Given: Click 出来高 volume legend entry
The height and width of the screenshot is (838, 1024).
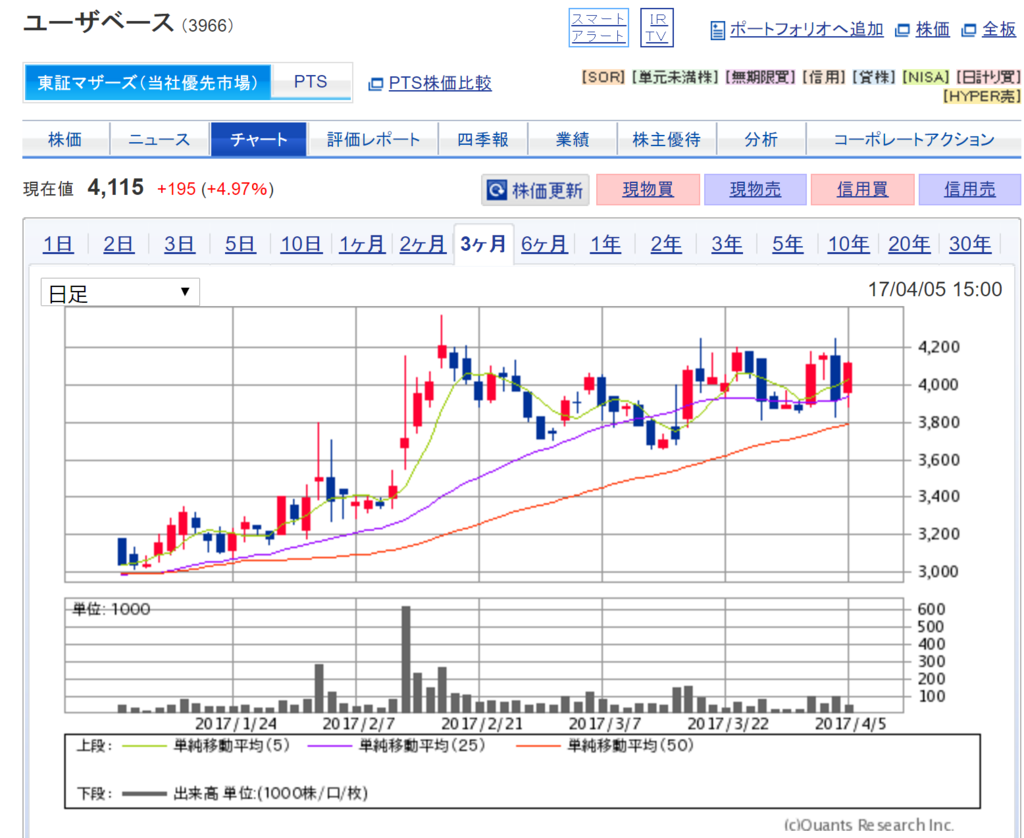Looking at the screenshot, I should [x=245, y=794].
